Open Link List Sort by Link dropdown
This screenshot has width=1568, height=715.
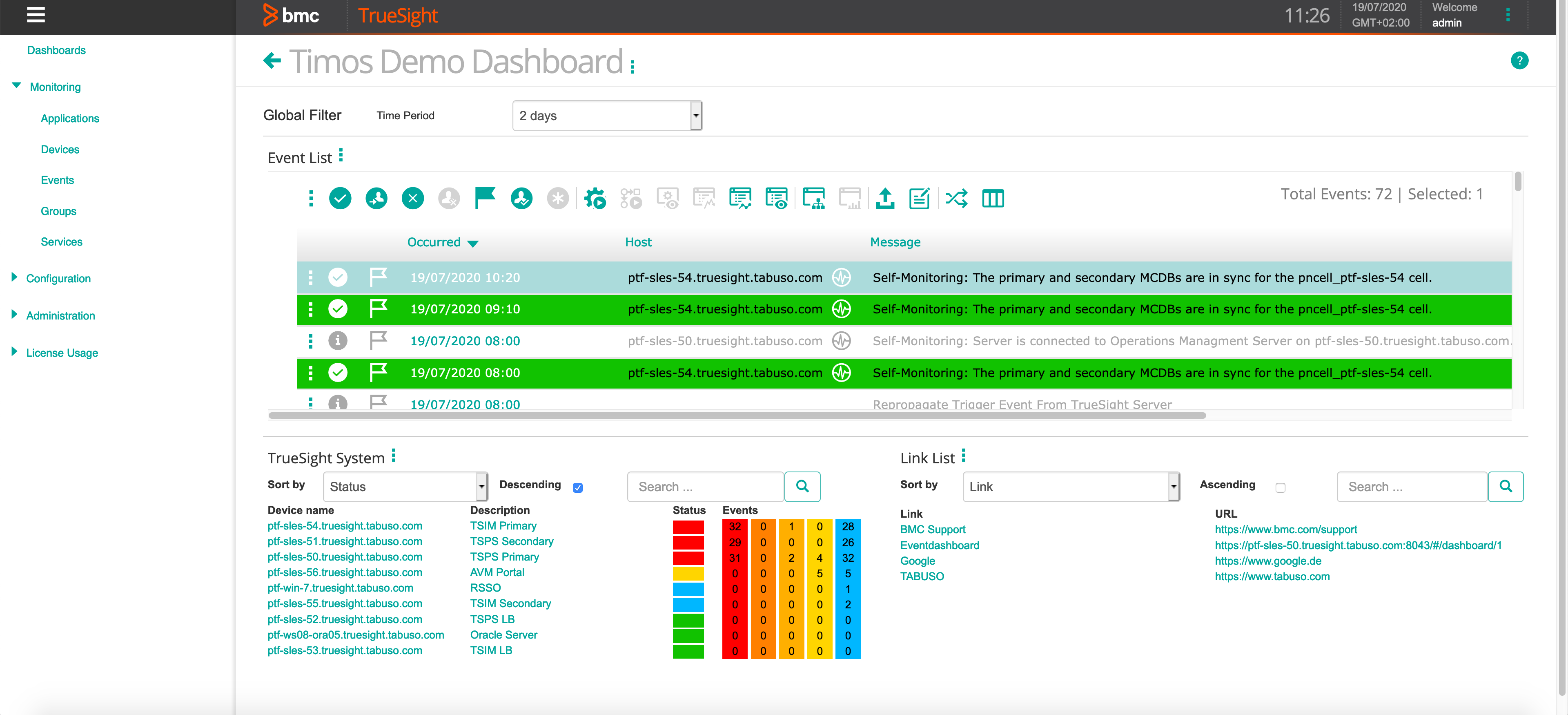1071,486
